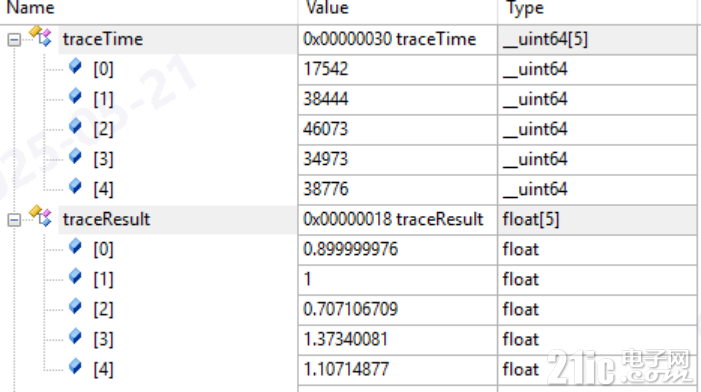Click the blue icon of traceTime [2]
Screen dimensions: 701x392
pos(76,126)
